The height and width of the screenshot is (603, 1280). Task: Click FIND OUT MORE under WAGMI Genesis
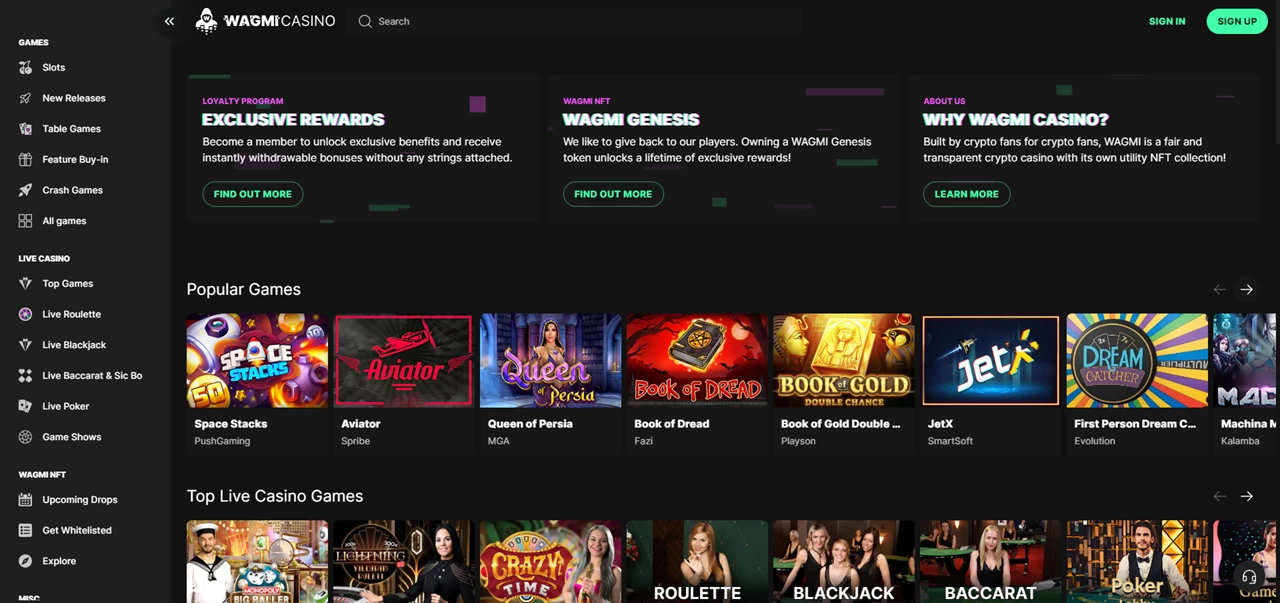(x=613, y=194)
